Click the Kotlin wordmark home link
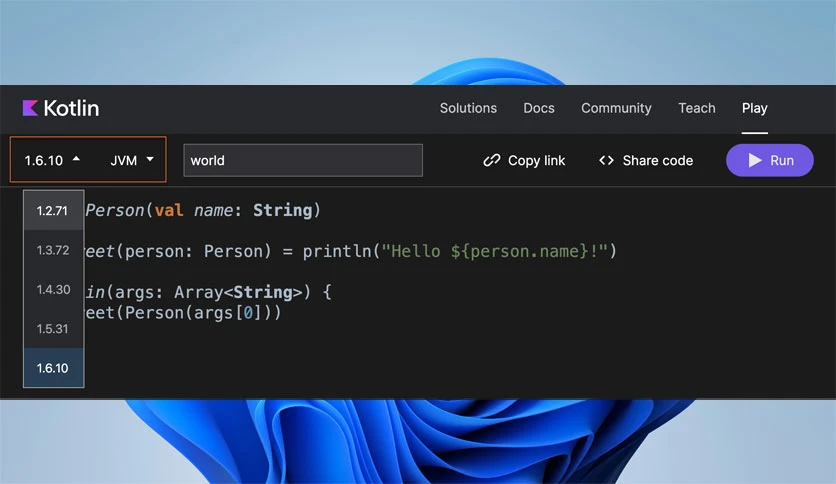Viewport: 836px width, 484px height. (x=71, y=108)
